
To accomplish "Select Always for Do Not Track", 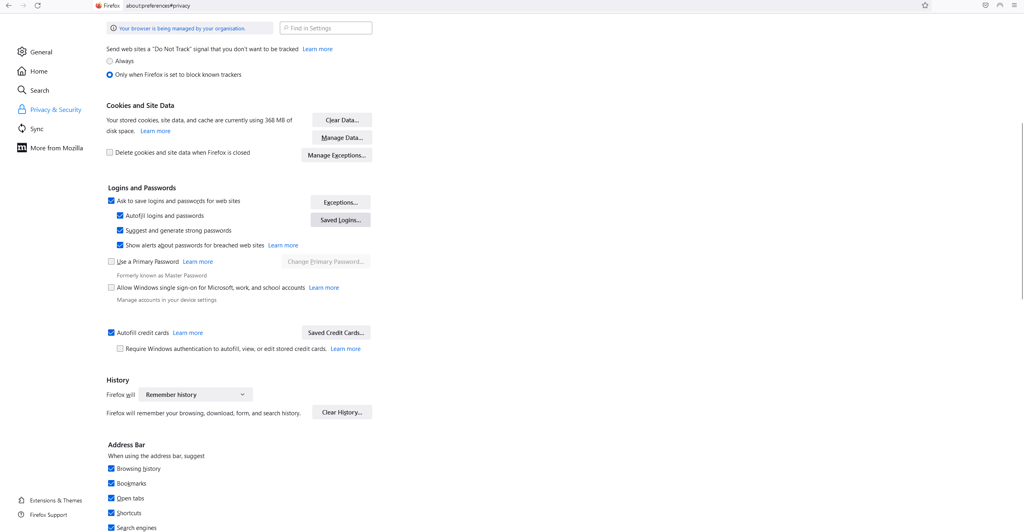I will pos(110,61).
